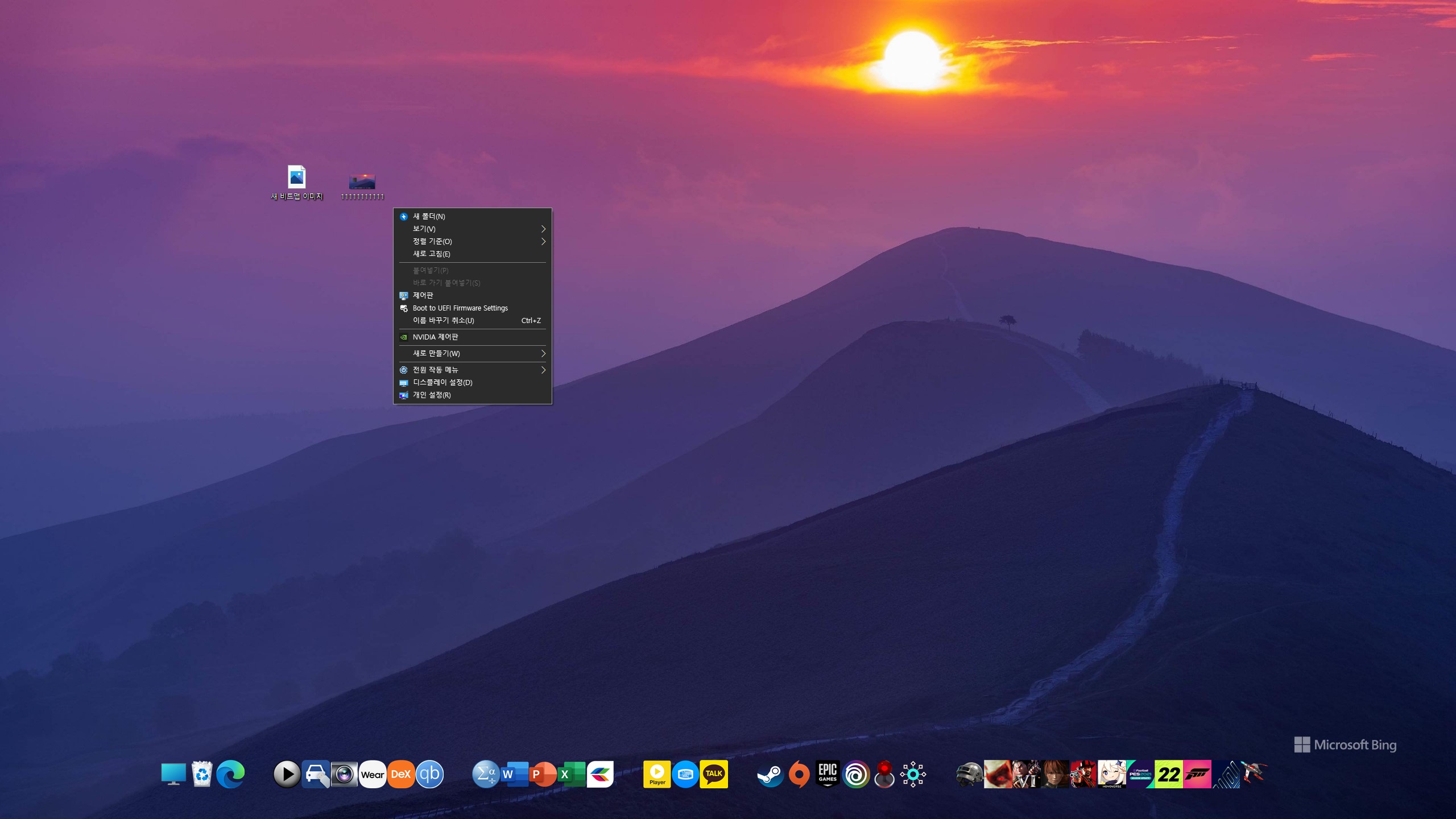Launch Steam from the dock
The image size is (1456, 819).
coord(771,774)
